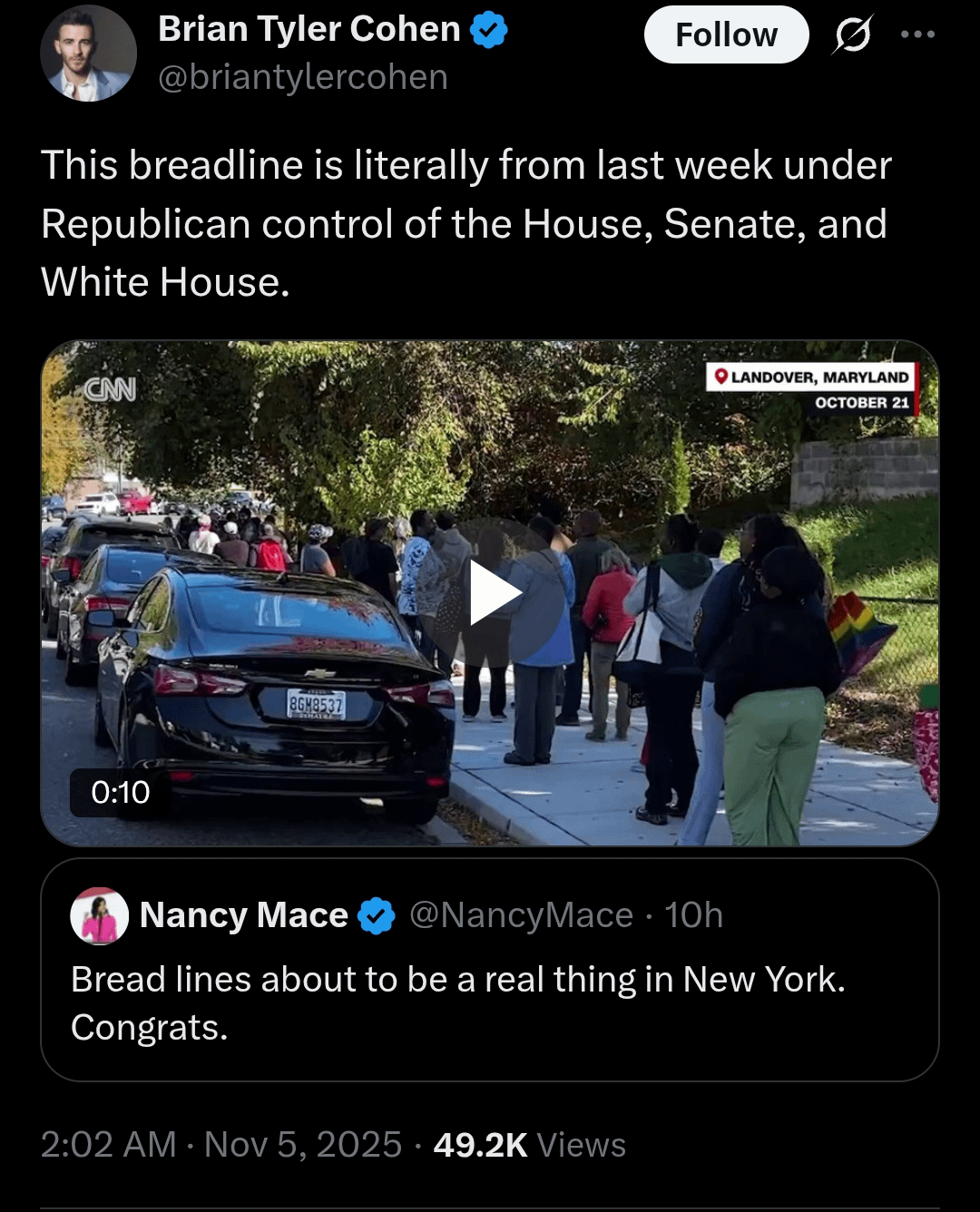Viewport: 980px width, 1212px height.
Task: Click the Brian Tyler Cohen display name
Action: (309, 30)
